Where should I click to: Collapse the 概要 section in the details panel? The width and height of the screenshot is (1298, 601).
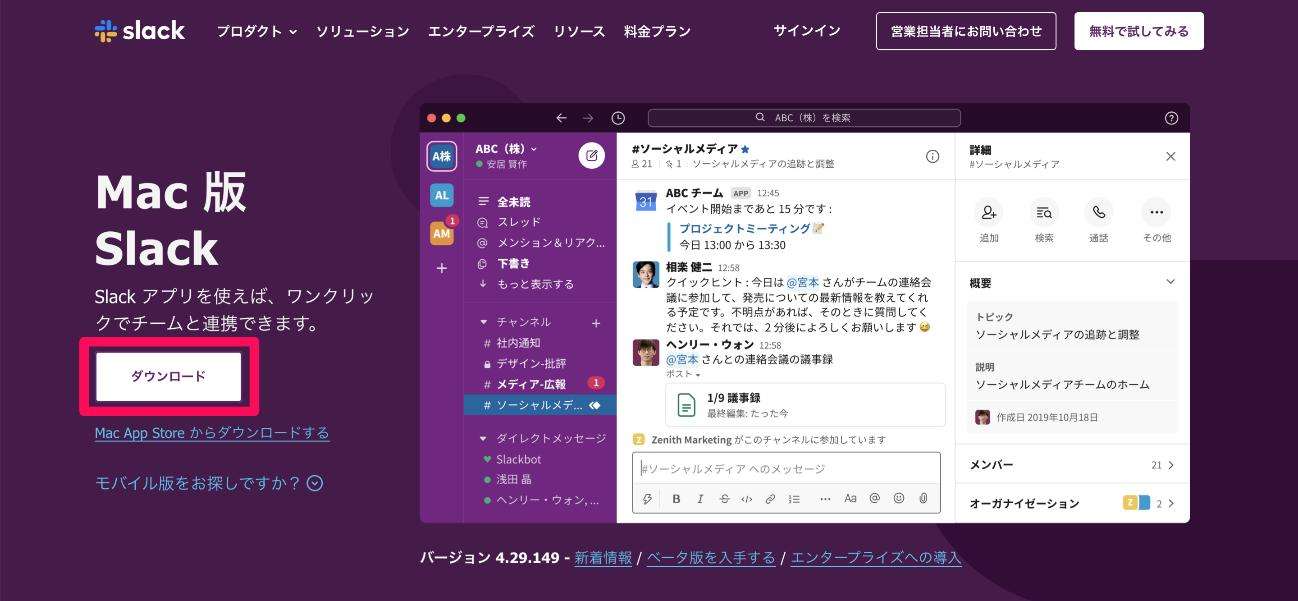pos(1169,281)
